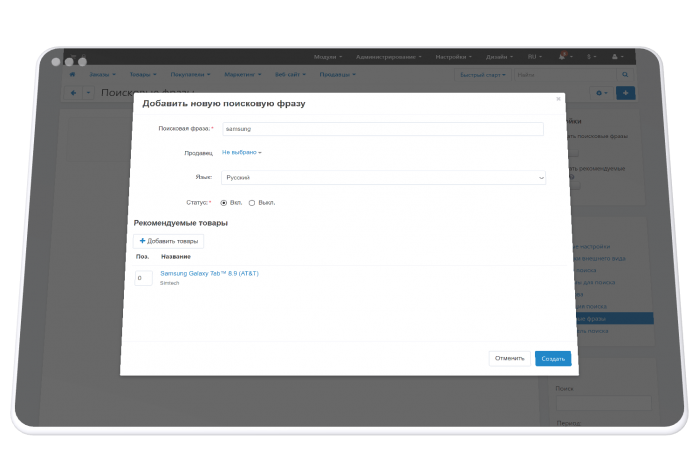Click the Рекомендуемые товары heading
The image size is (700, 466).
181,223
